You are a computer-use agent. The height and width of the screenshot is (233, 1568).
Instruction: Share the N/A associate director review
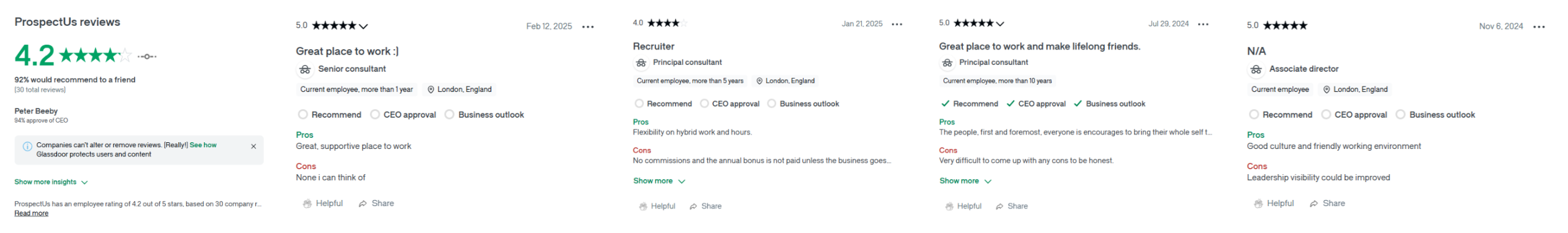pyautogui.click(x=1327, y=203)
